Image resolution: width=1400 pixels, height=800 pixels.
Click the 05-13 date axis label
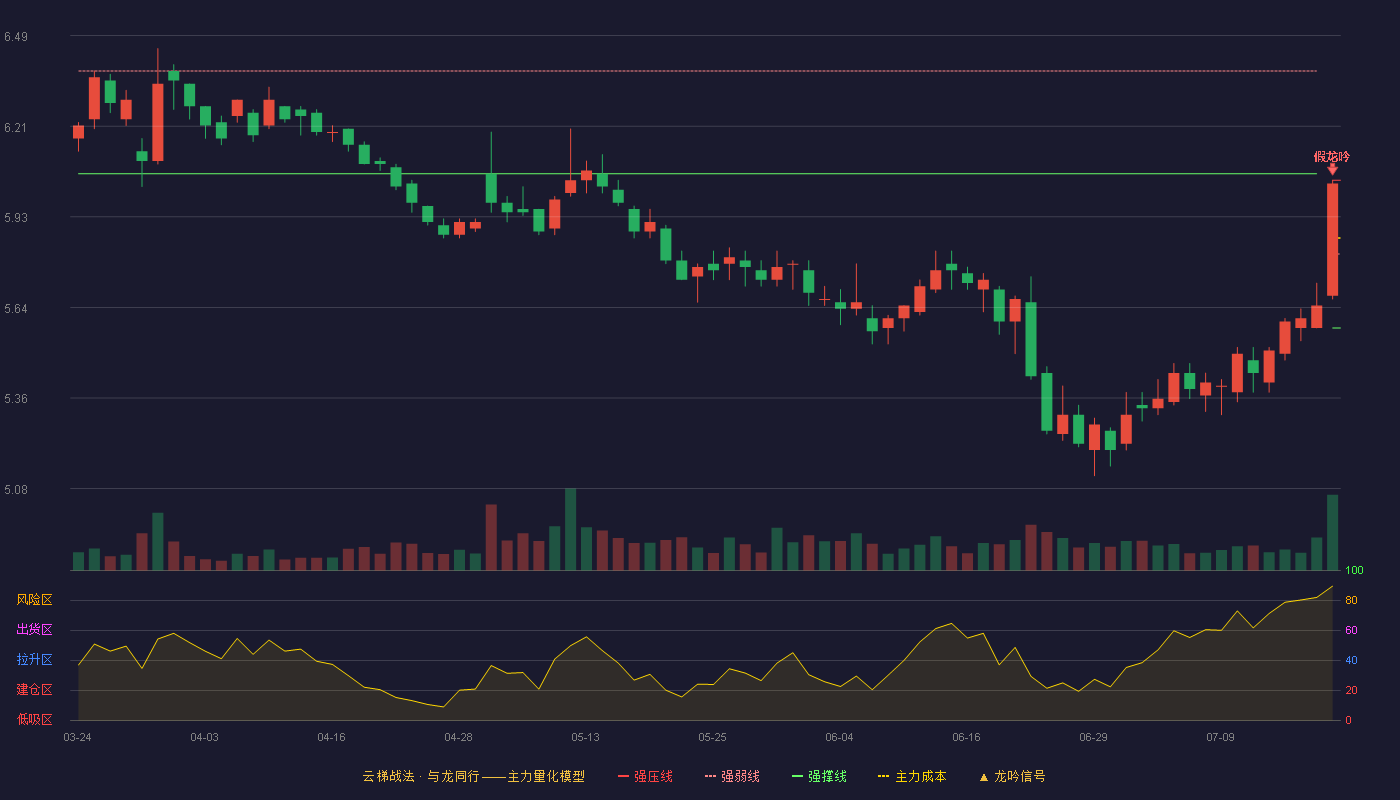click(x=586, y=737)
